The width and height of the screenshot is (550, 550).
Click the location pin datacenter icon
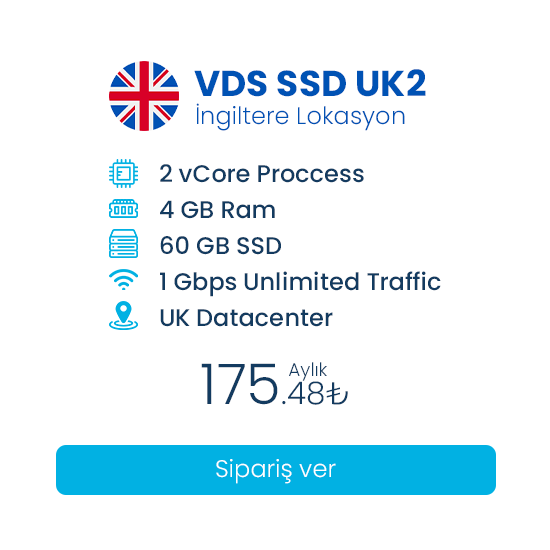[x=123, y=315]
